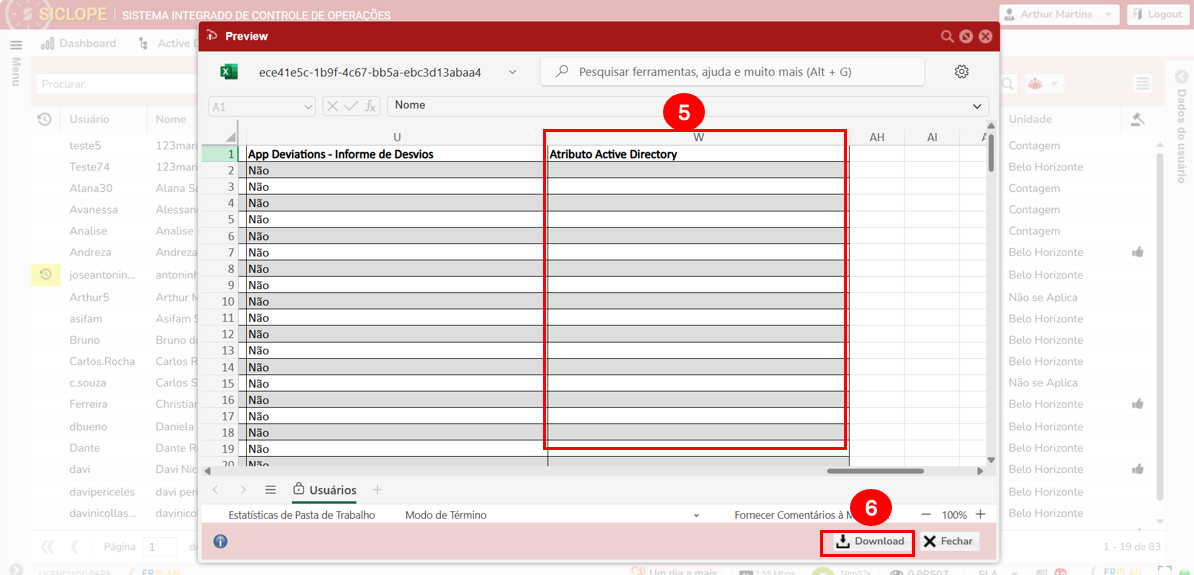
Task: Click the Download button
Action: (x=868, y=541)
